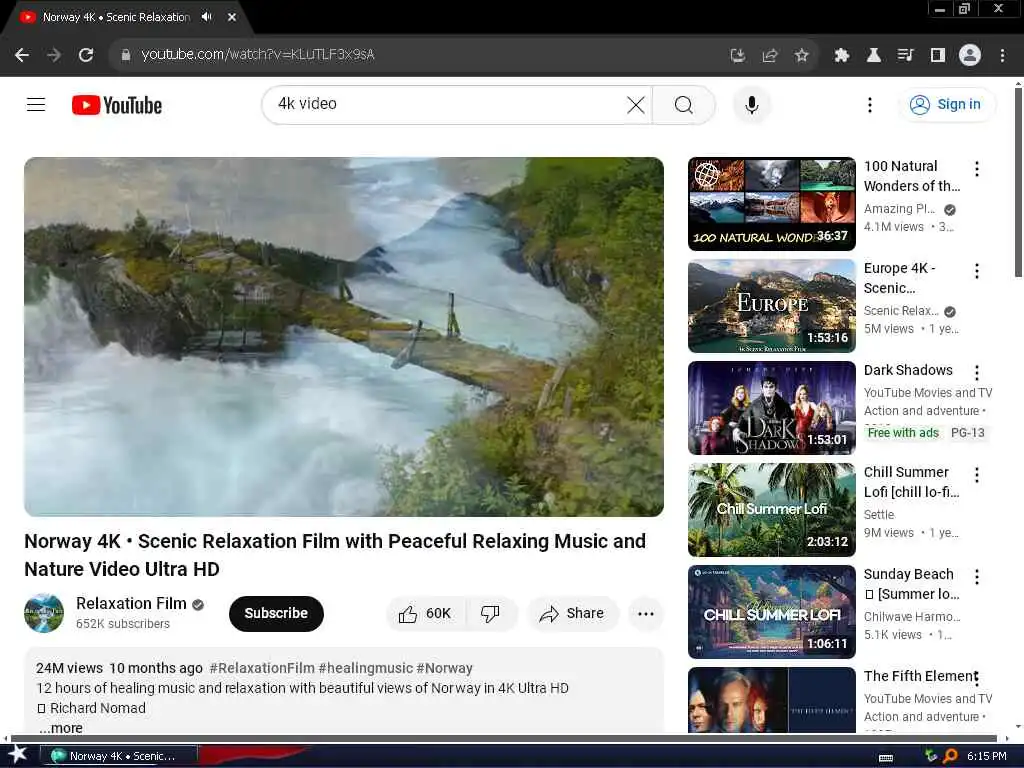Open media controls icon in toolbar

click(x=906, y=55)
